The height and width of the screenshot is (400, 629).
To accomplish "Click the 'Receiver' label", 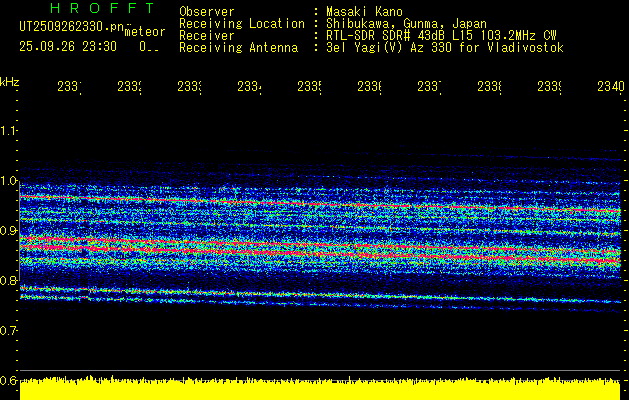I will click(x=207, y=36).
